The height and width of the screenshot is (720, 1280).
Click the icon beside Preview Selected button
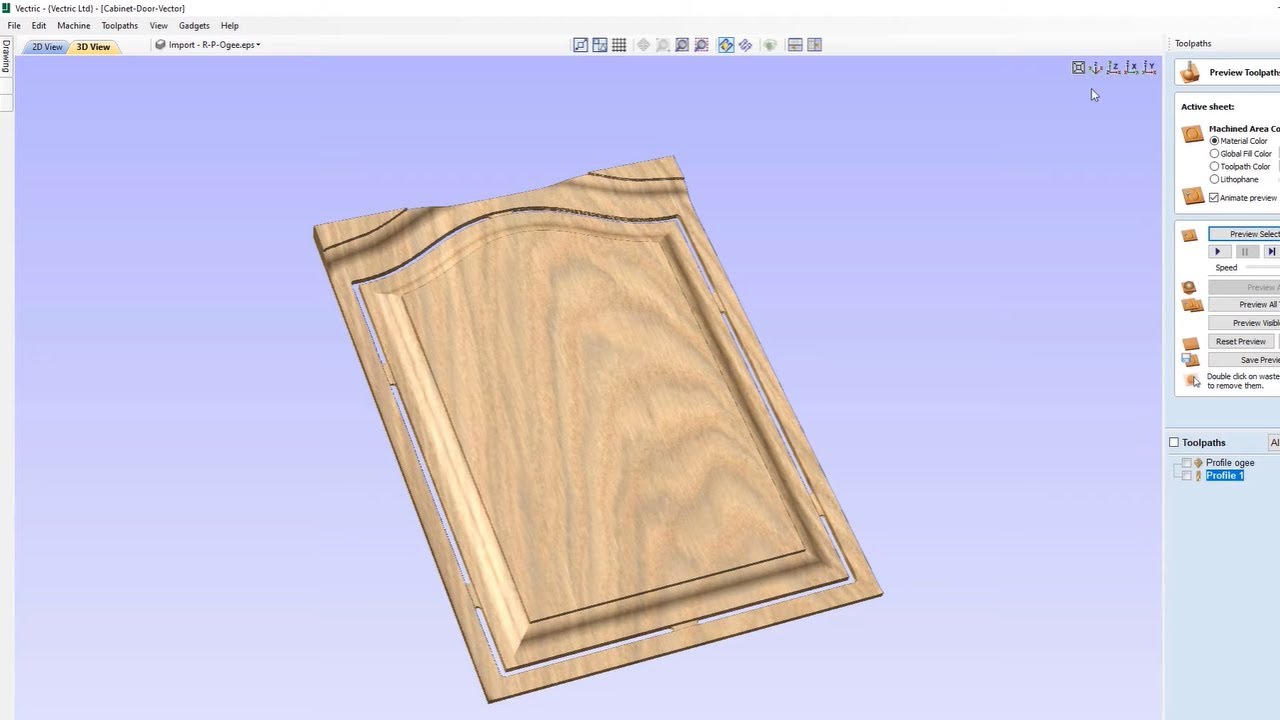click(x=1189, y=235)
